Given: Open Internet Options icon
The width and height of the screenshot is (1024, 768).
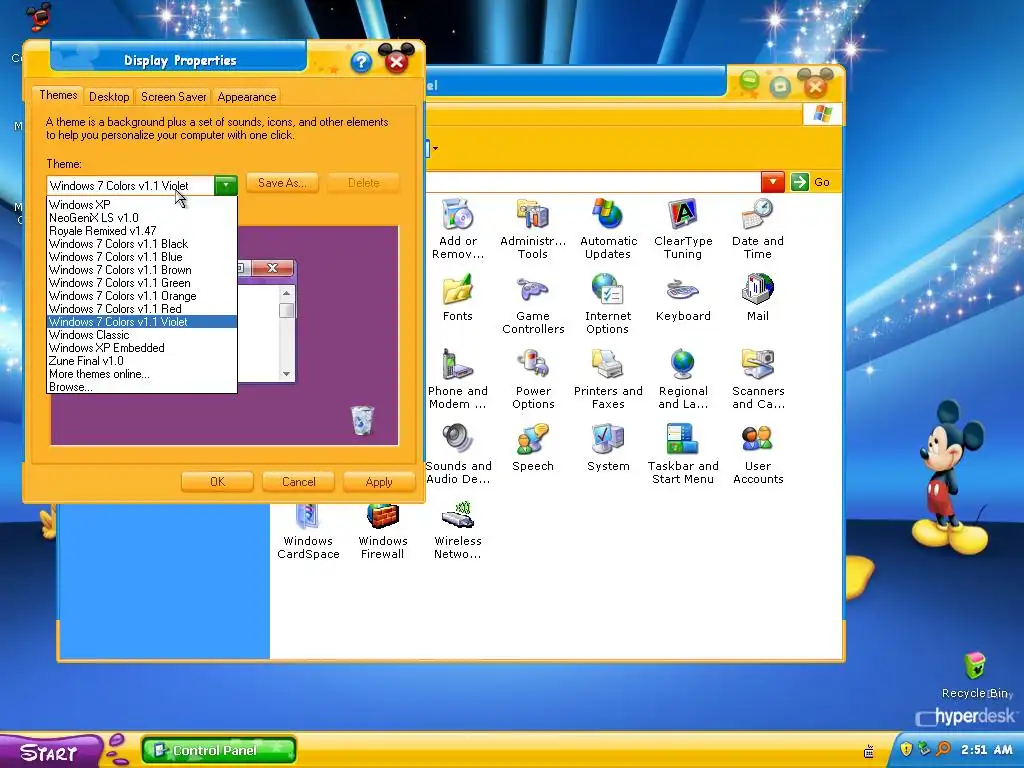Looking at the screenshot, I should (x=608, y=291).
